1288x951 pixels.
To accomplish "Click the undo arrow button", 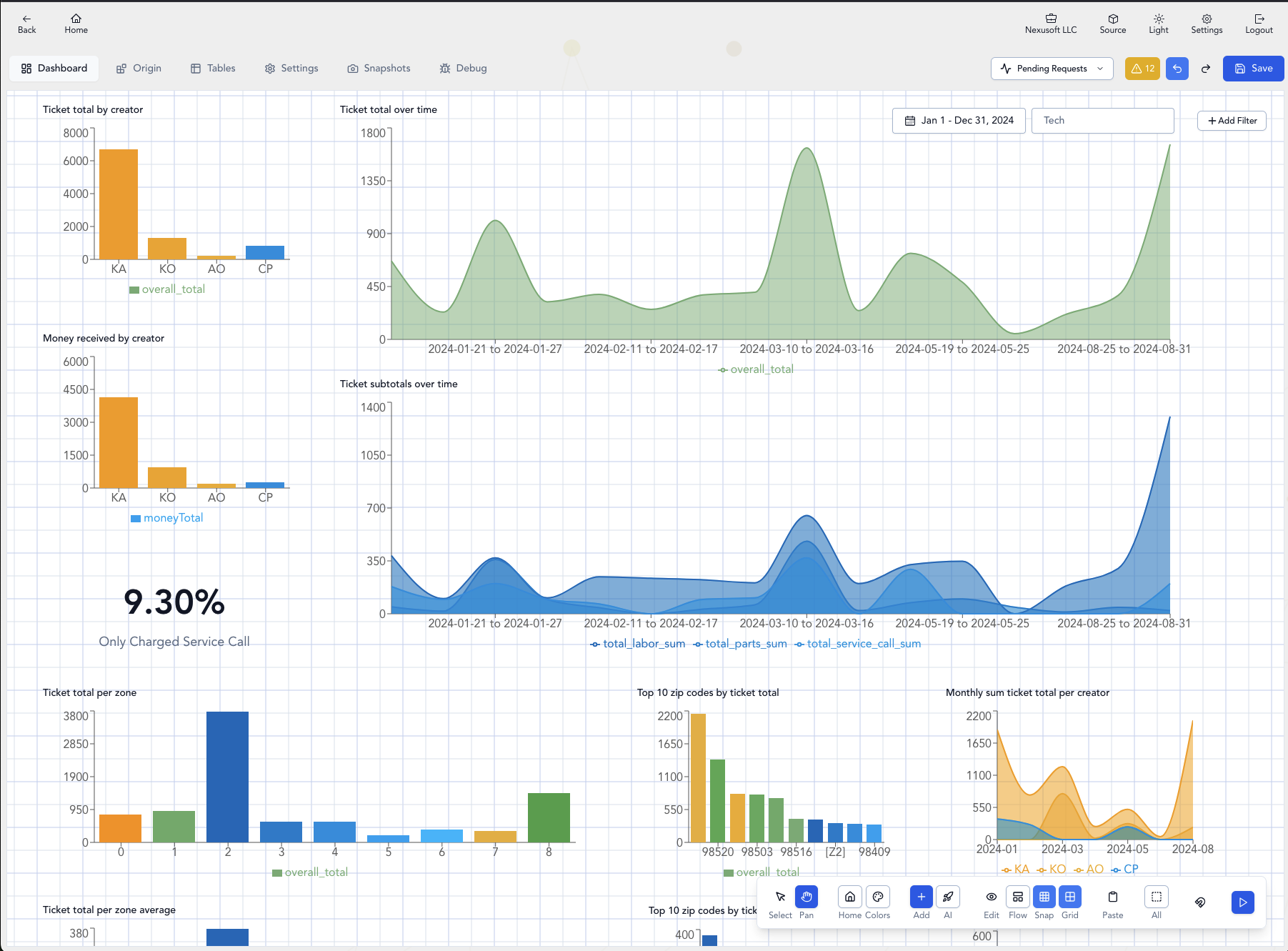I will tap(1177, 69).
